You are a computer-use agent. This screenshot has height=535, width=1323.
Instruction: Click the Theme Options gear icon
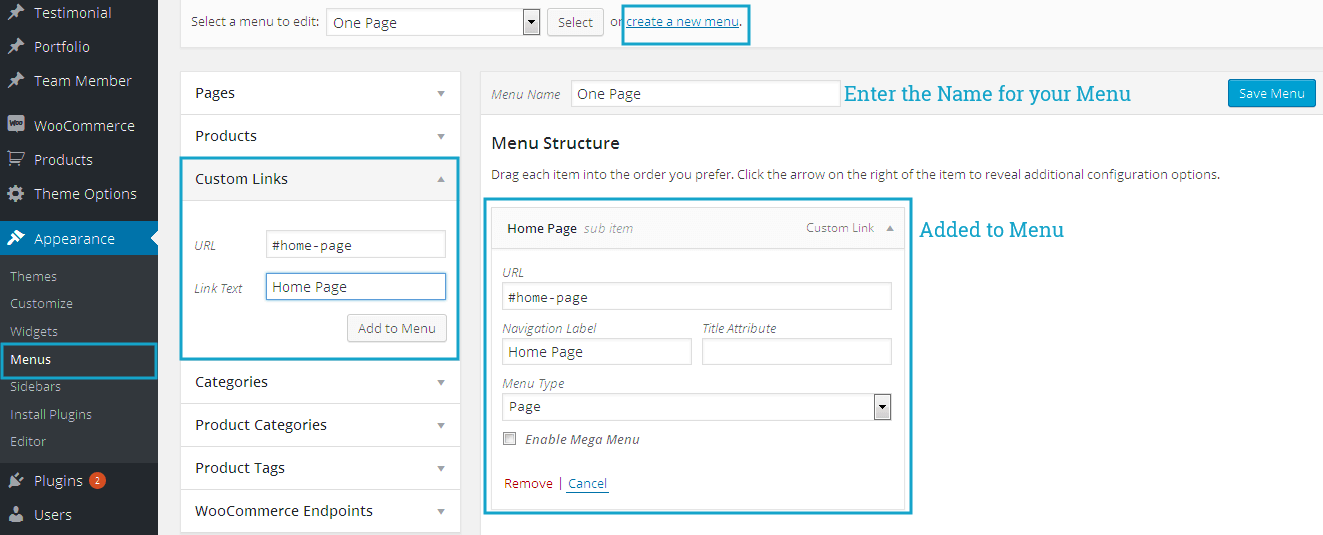[16, 193]
